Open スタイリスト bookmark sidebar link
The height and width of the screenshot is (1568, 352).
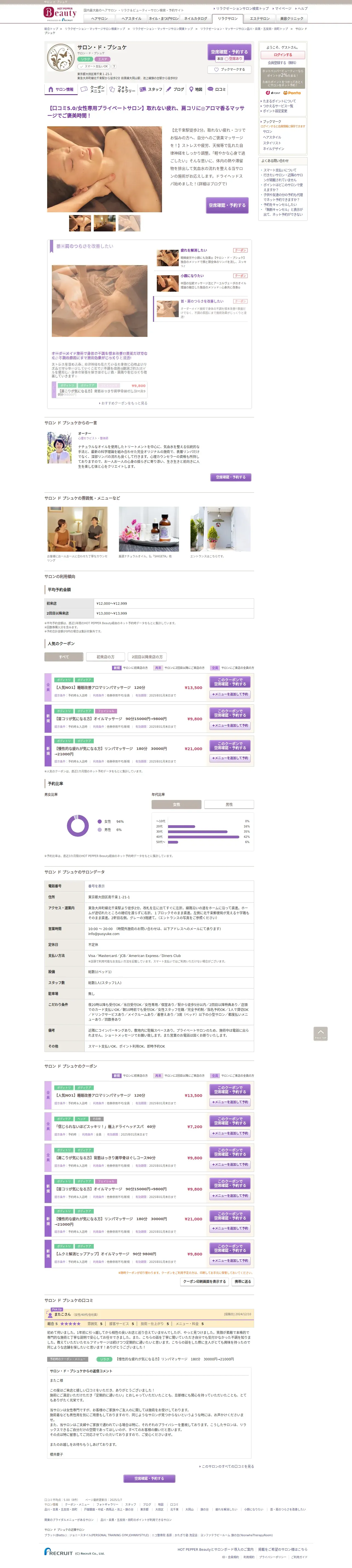tap(272, 143)
